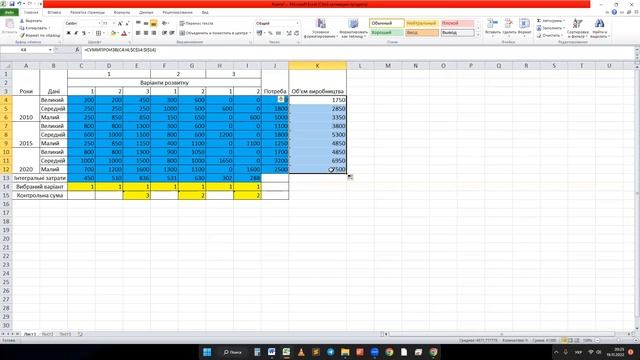Decrease the font size with the small A
640x360 pixels.
coord(127,24)
